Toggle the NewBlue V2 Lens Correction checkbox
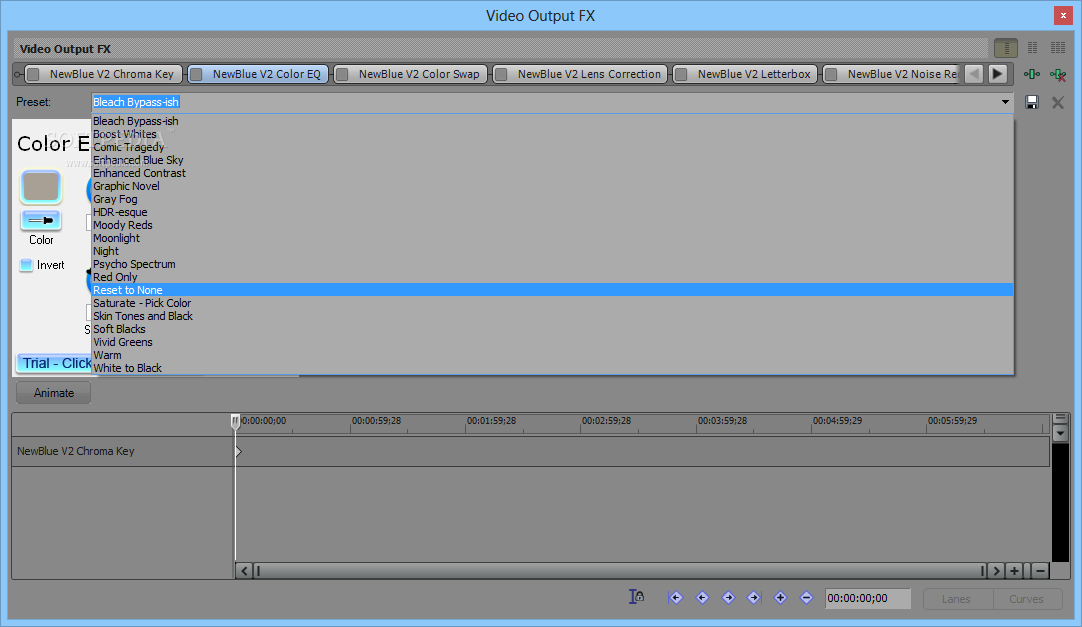The image size is (1082, 627). tap(501, 74)
